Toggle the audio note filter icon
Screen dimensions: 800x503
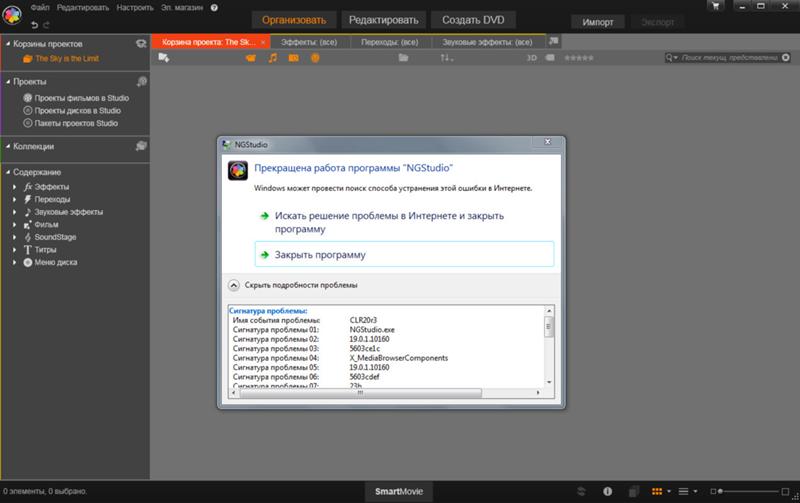click(x=273, y=58)
